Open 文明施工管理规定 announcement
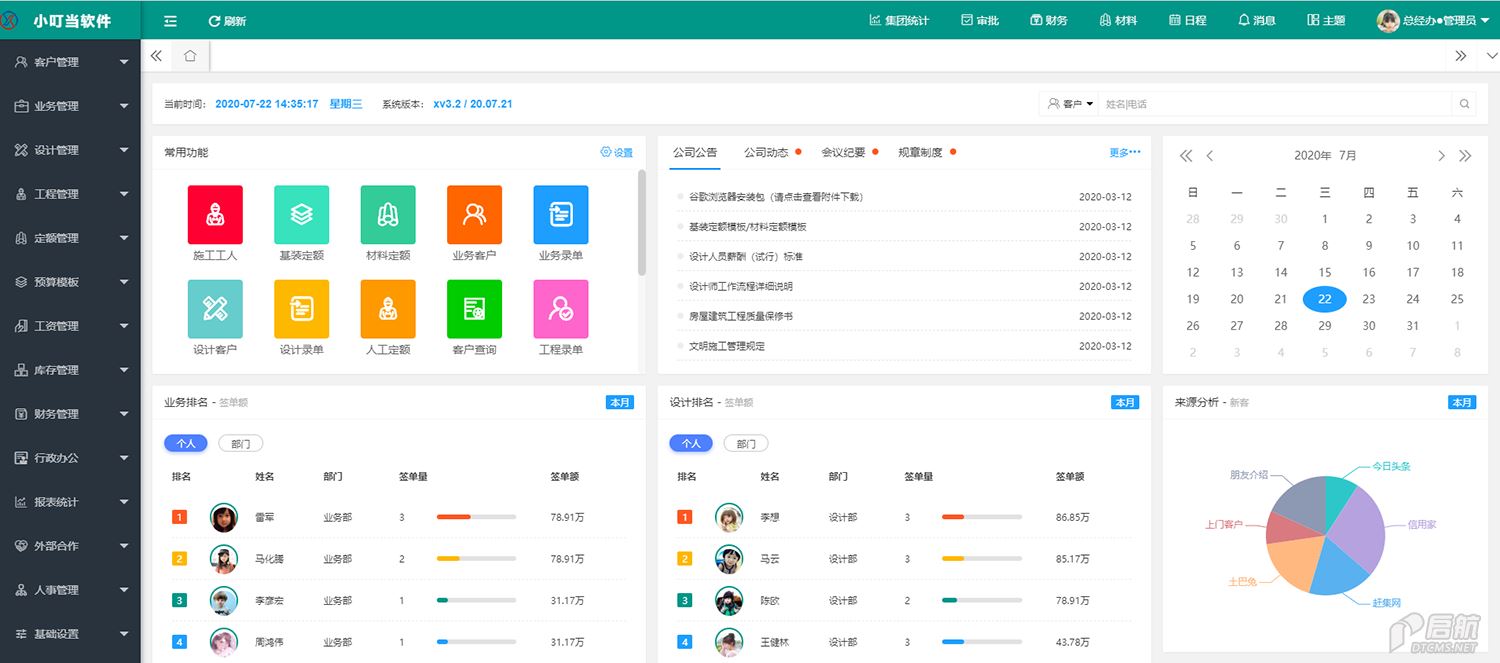Viewport: 1500px width, 663px height. pyautogui.click(x=727, y=347)
